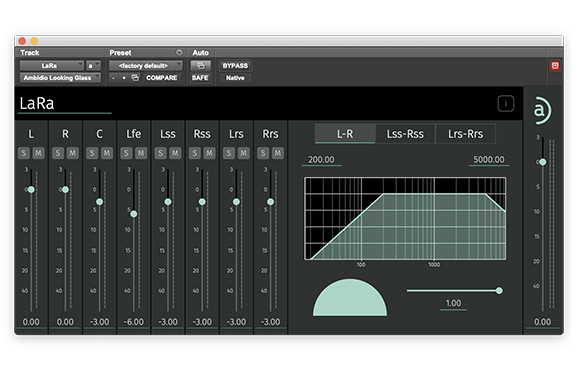Solo the C channel
The height and width of the screenshot is (373, 580).
[x=92, y=153]
